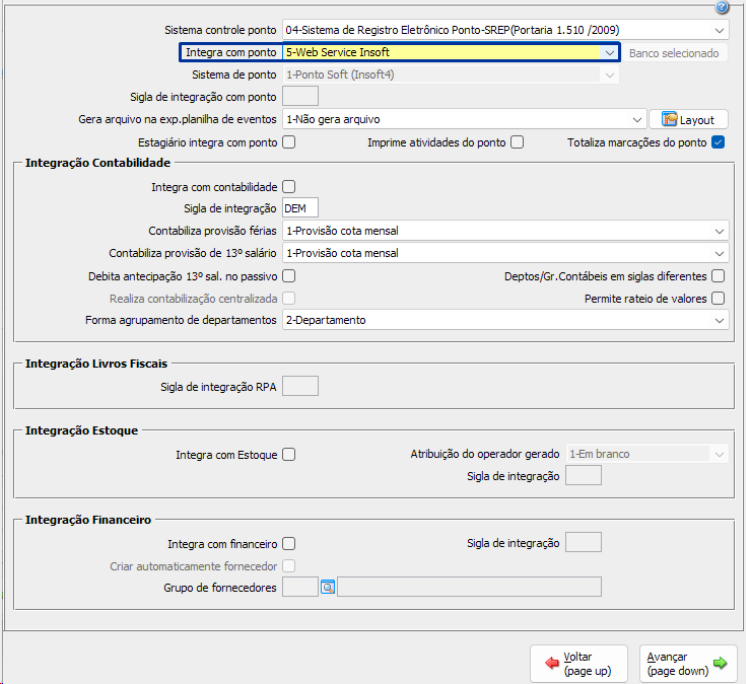The height and width of the screenshot is (684, 746).
Task: Toggle Imprime atividades do ponto checkbox
Action: [517, 142]
